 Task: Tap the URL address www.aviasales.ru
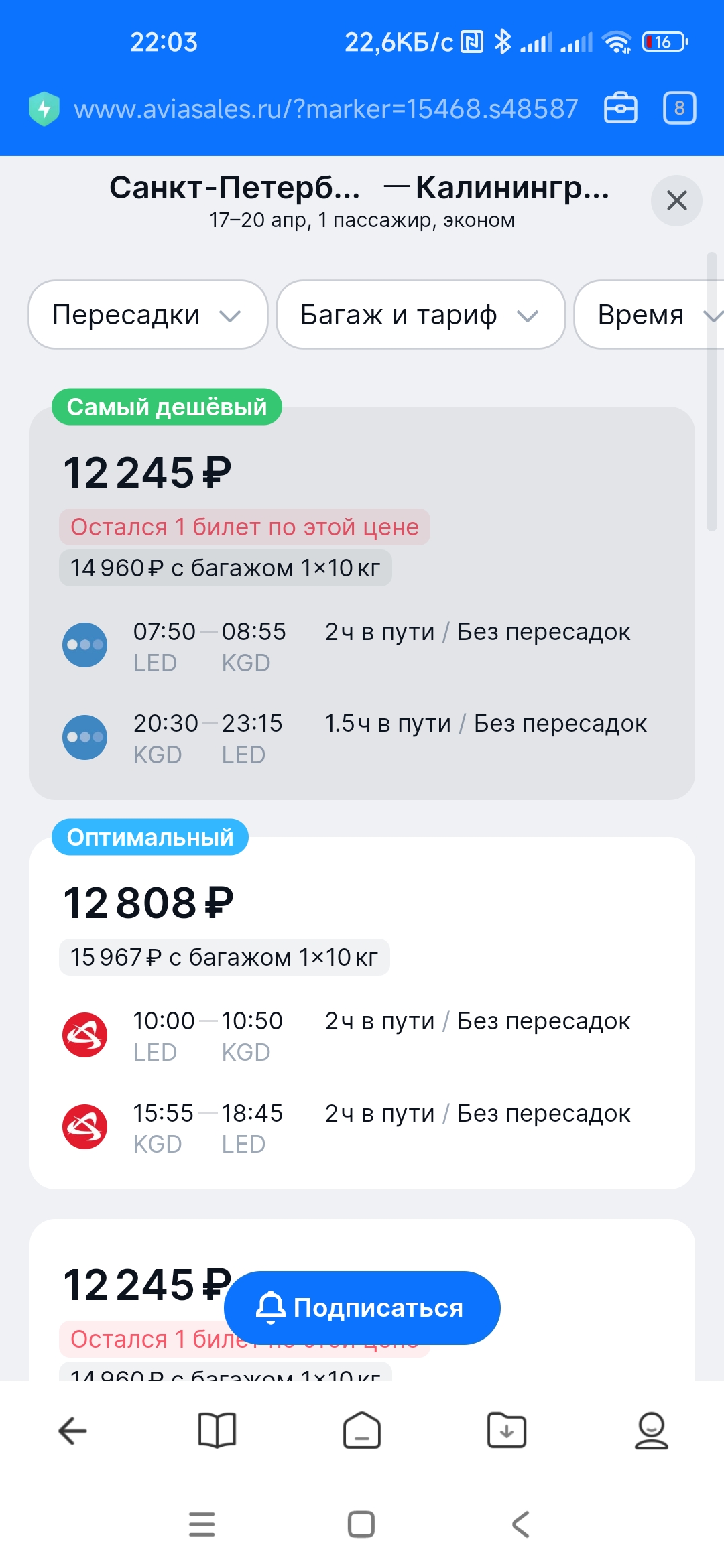326,109
